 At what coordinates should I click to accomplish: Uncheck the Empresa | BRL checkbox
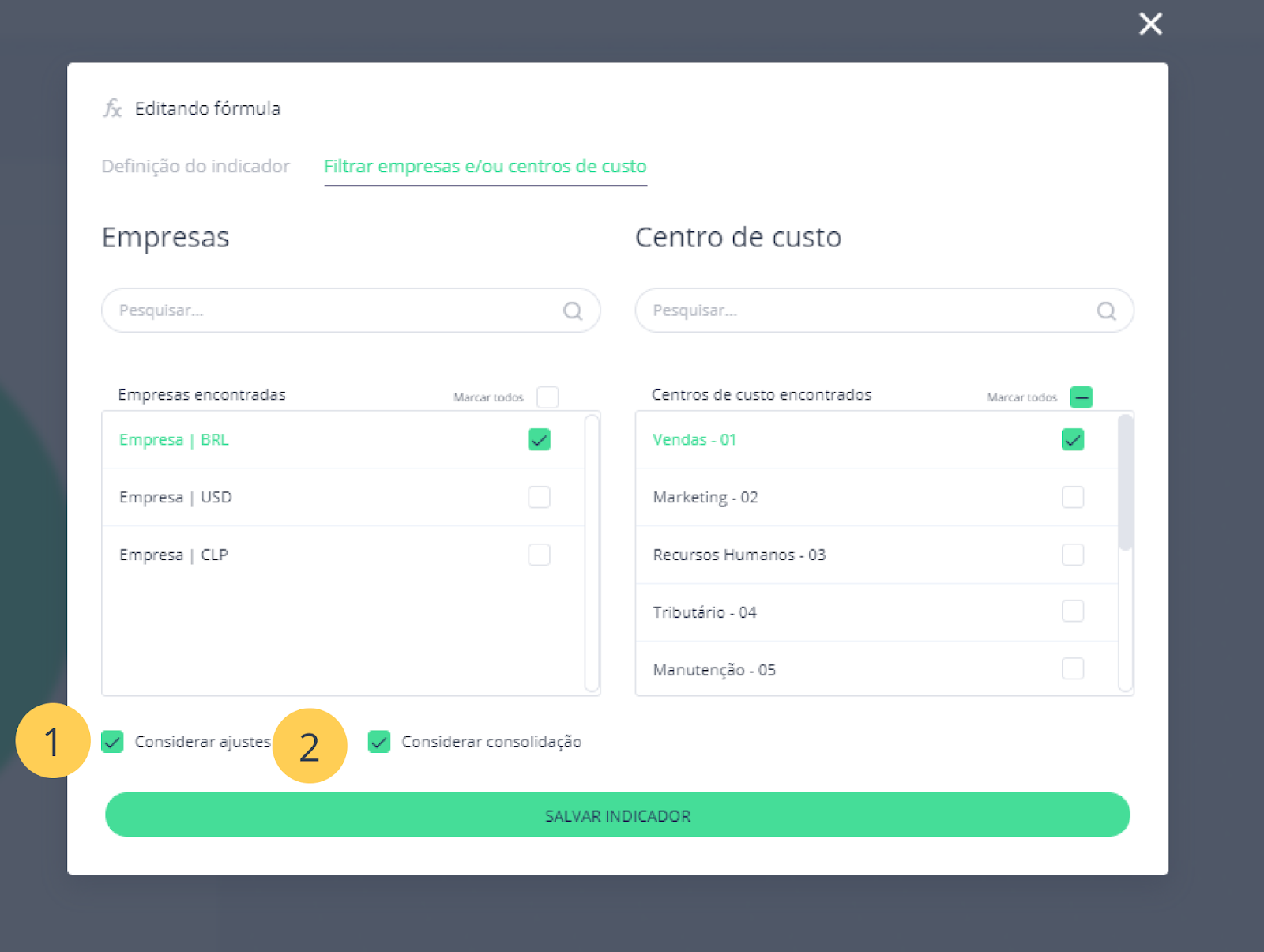tap(540, 439)
